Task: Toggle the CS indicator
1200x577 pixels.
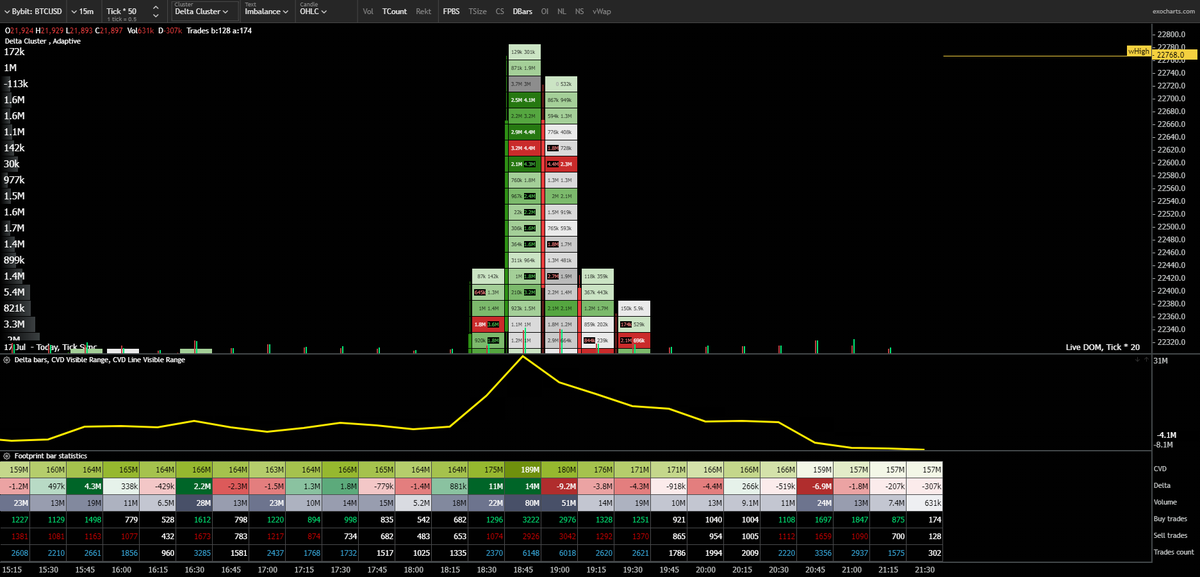Action: point(500,11)
